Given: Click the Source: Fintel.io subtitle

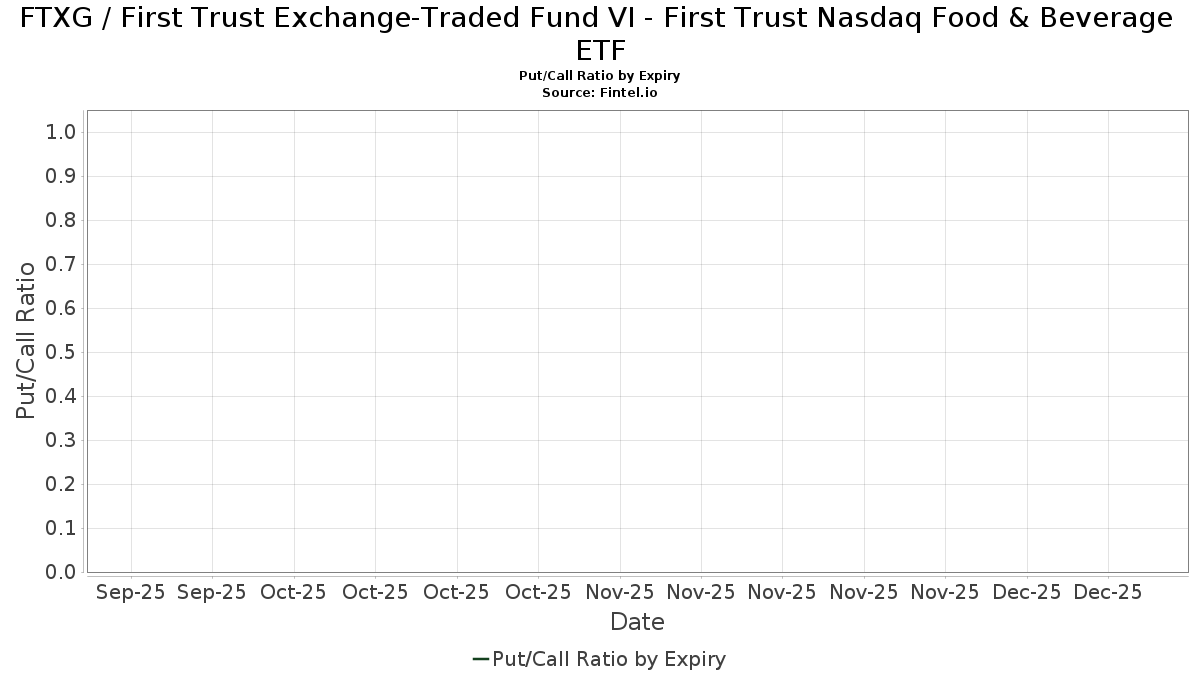Looking at the screenshot, I should pyautogui.click(x=600, y=92).
